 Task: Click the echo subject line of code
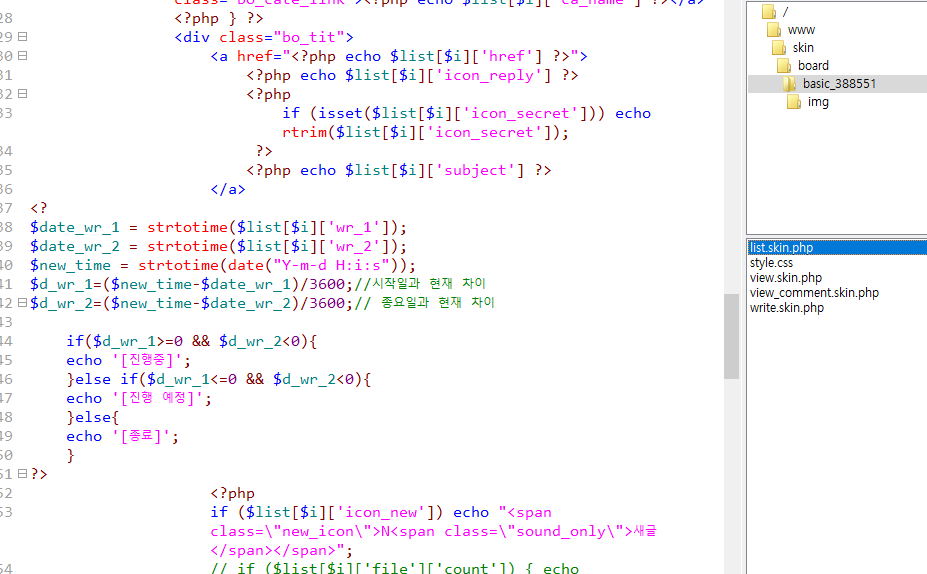point(398,170)
